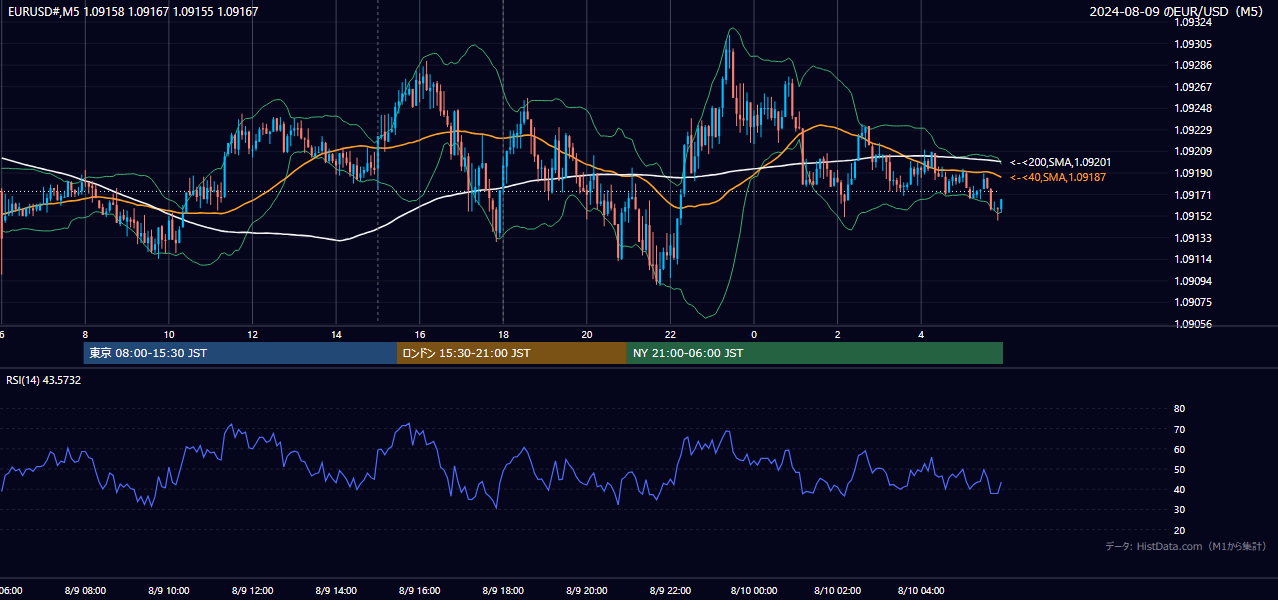This screenshot has height=600, width=1278.
Task: Click price axis value 1.09248
Action: (1193, 108)
